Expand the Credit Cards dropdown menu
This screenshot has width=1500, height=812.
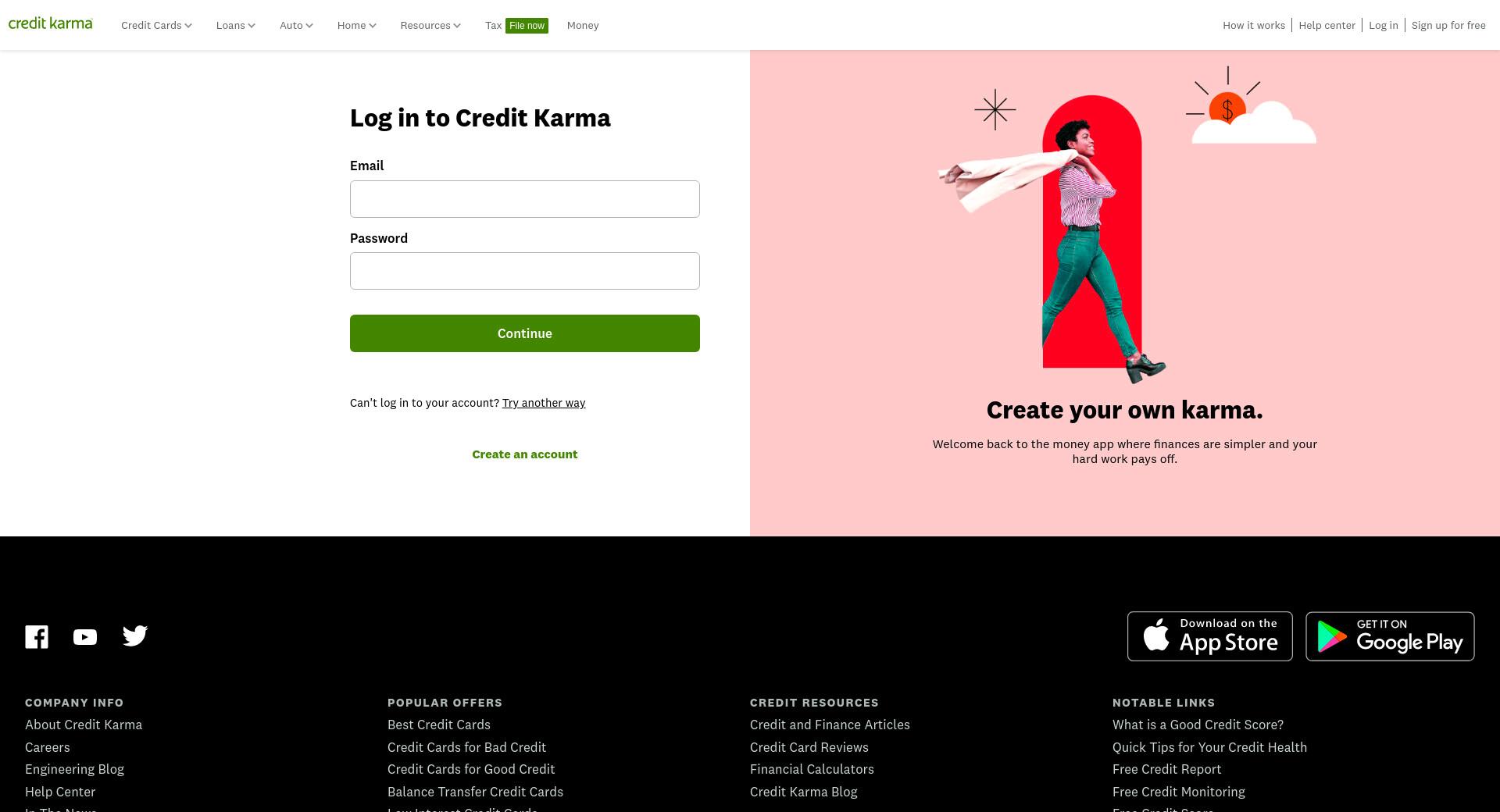(x=156, y=26)
